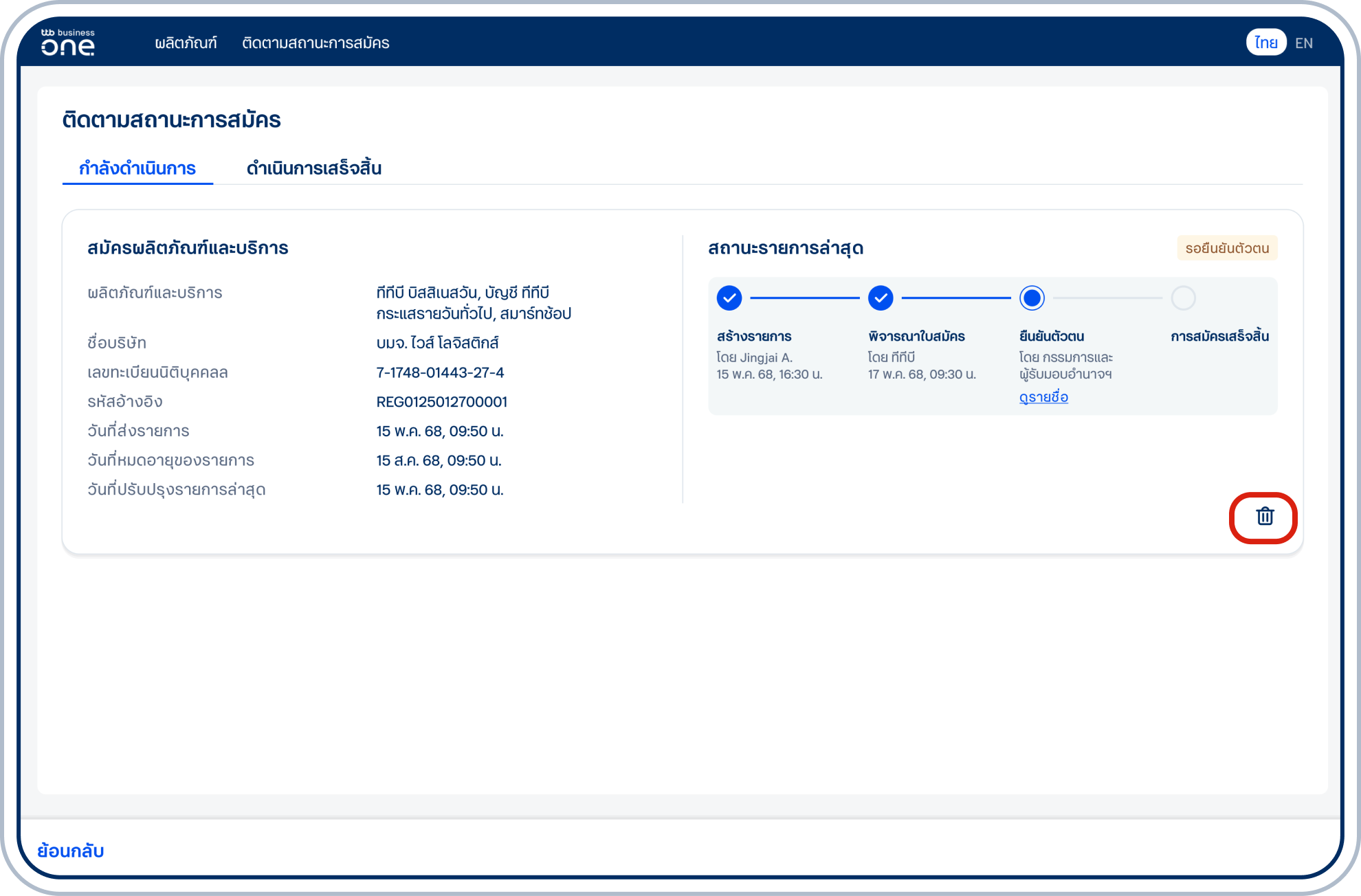Click the ttb business one logo

67,43
